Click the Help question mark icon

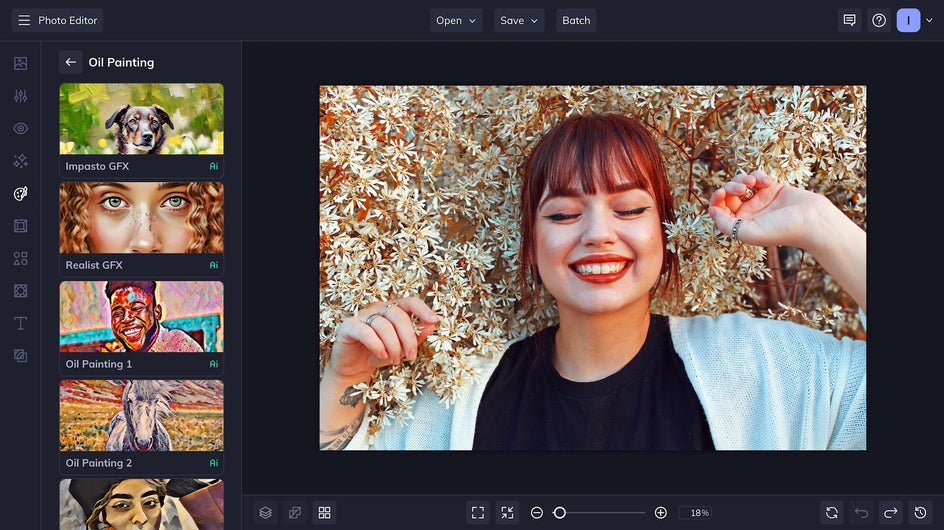pyautogui.click(x=879, y=20)
